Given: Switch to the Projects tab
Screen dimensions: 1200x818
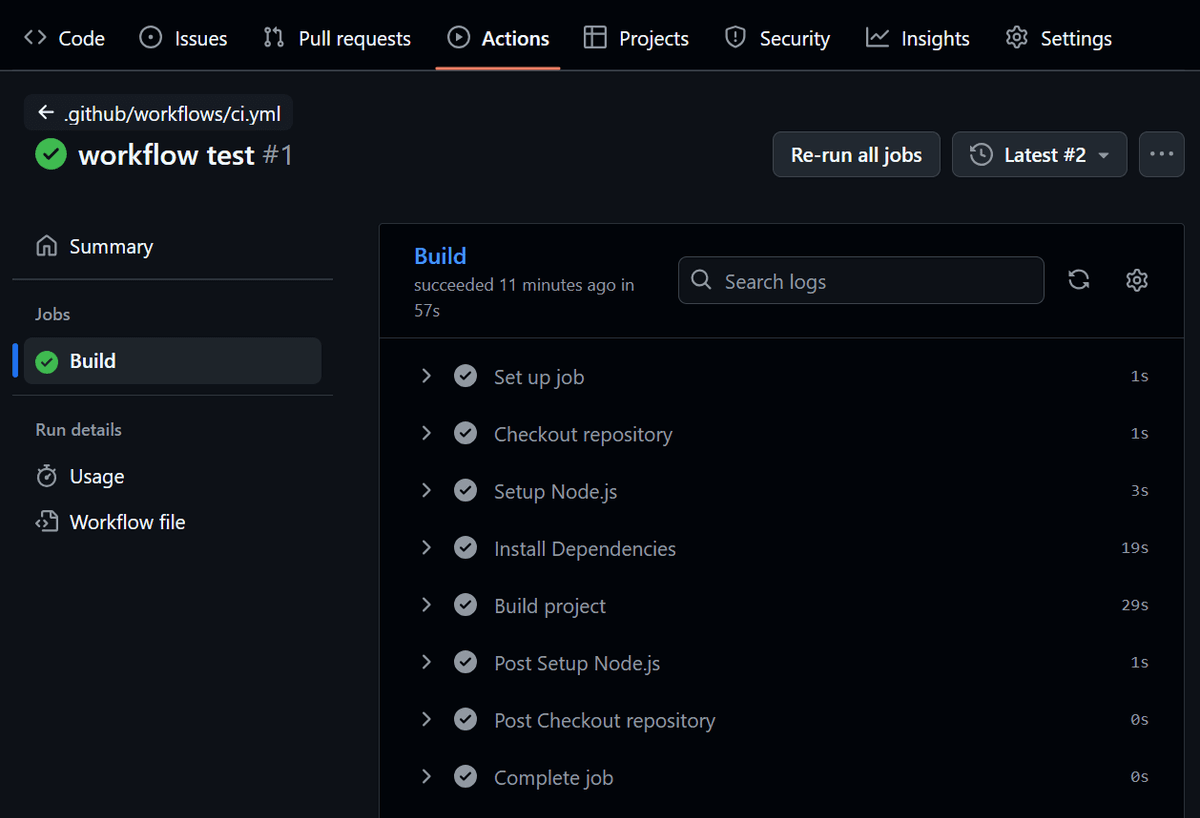Looking at the screenshot, I should coord(636,38).
